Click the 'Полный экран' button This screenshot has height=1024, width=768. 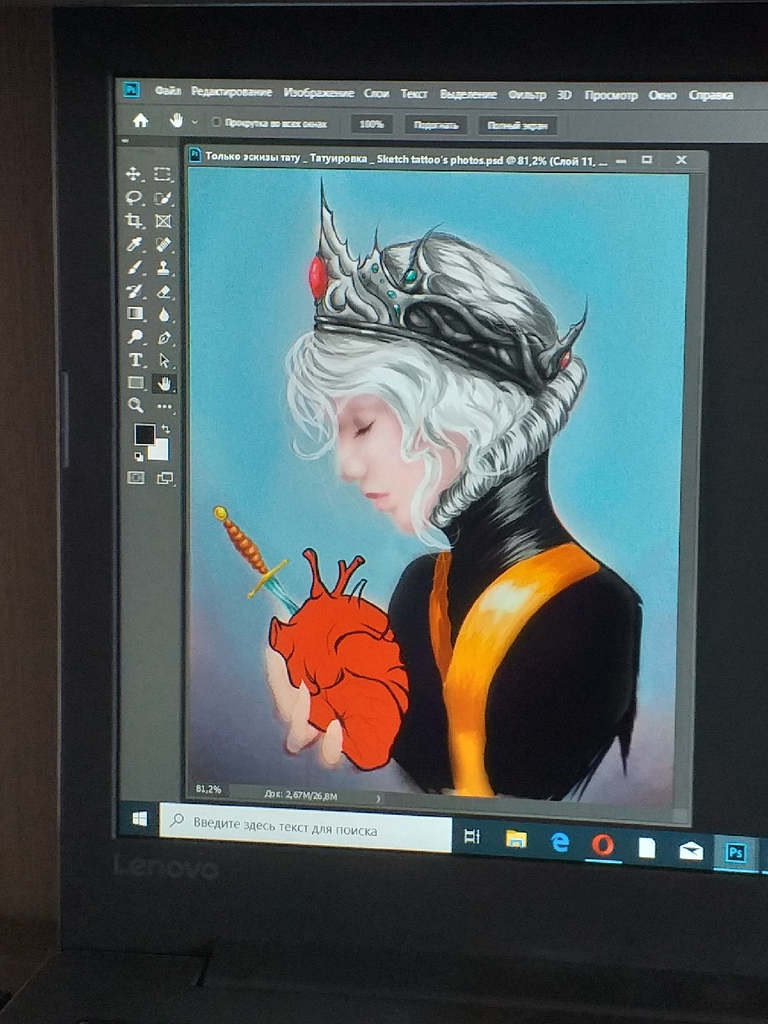(517, 126)
